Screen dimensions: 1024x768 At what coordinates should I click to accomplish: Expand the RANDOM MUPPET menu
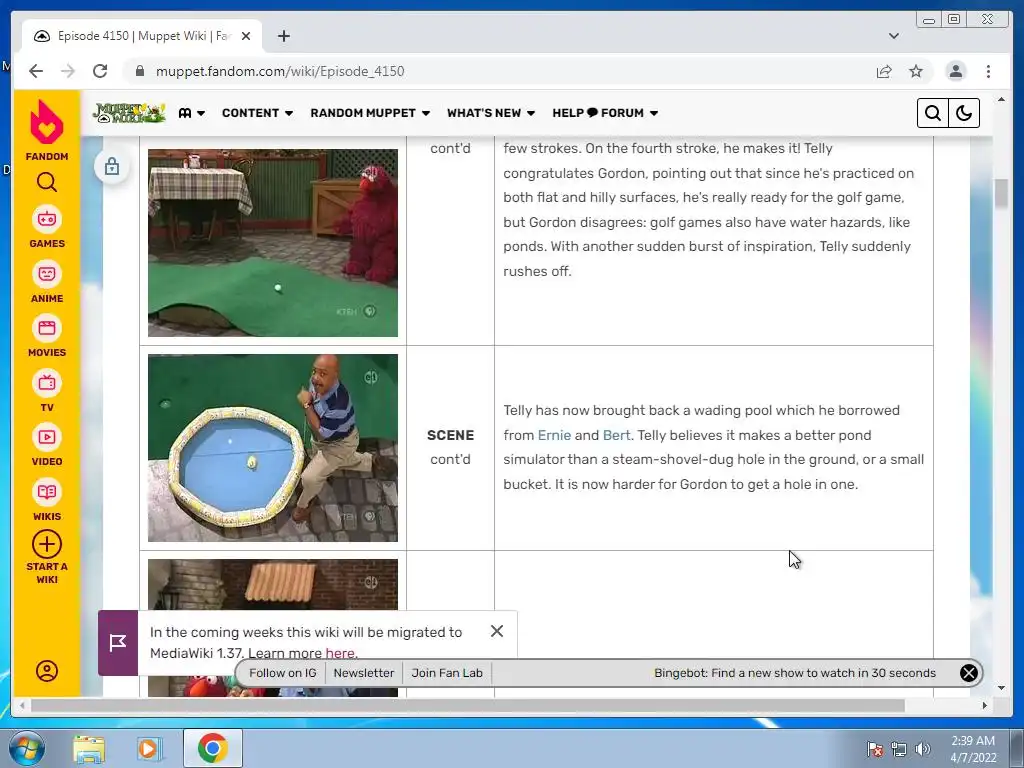coord(370,113)
